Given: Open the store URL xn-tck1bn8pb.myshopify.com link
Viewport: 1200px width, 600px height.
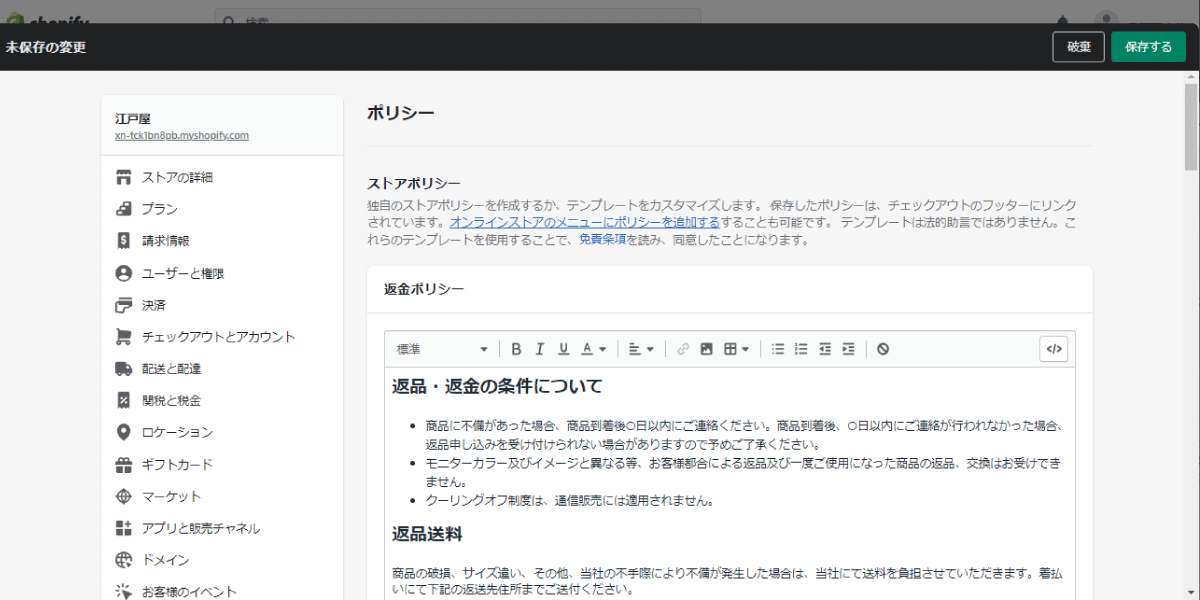Looking at the screenshot, I should (182, 135).
